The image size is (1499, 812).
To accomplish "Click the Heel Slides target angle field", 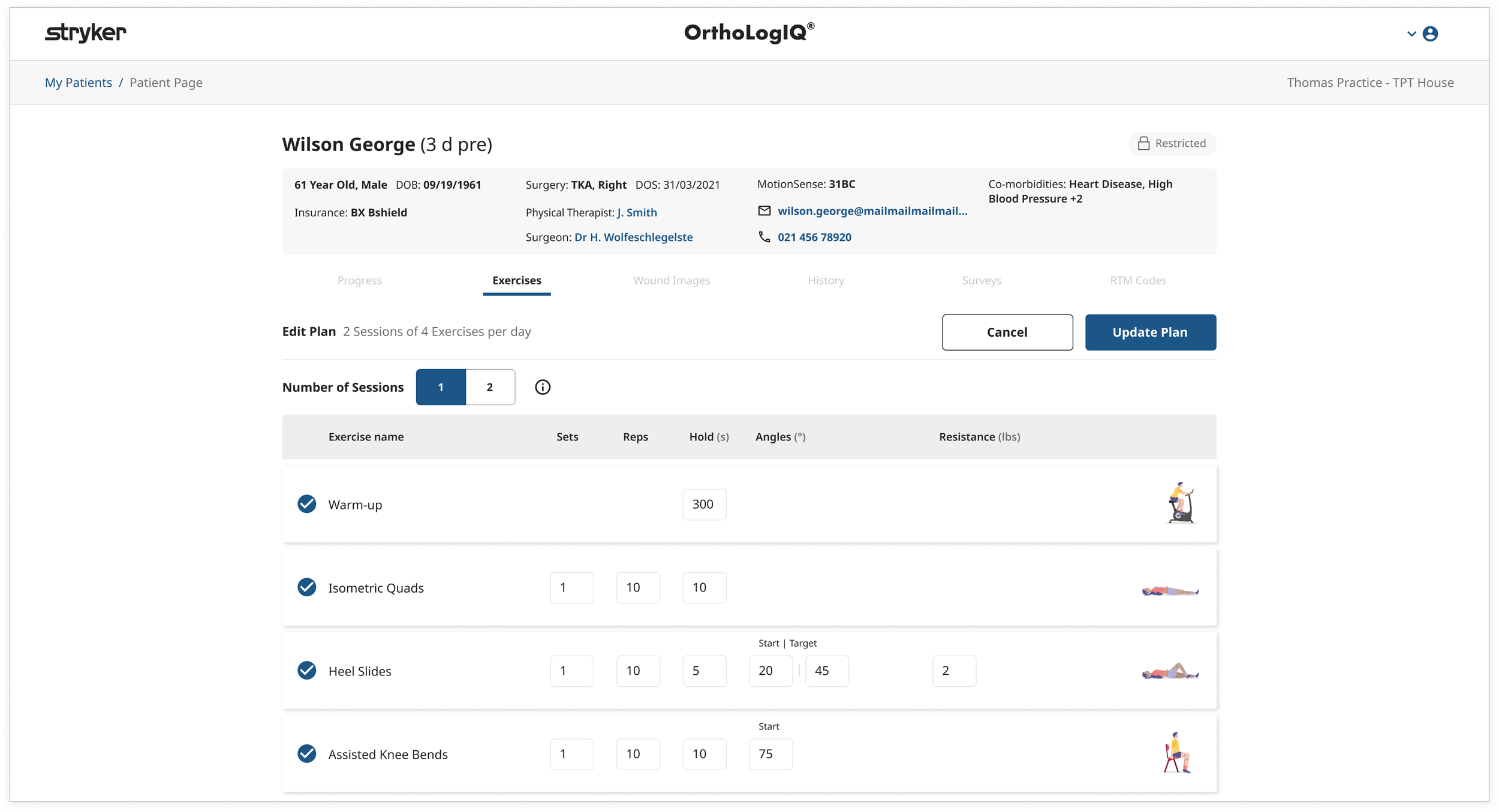I will 826,671.
